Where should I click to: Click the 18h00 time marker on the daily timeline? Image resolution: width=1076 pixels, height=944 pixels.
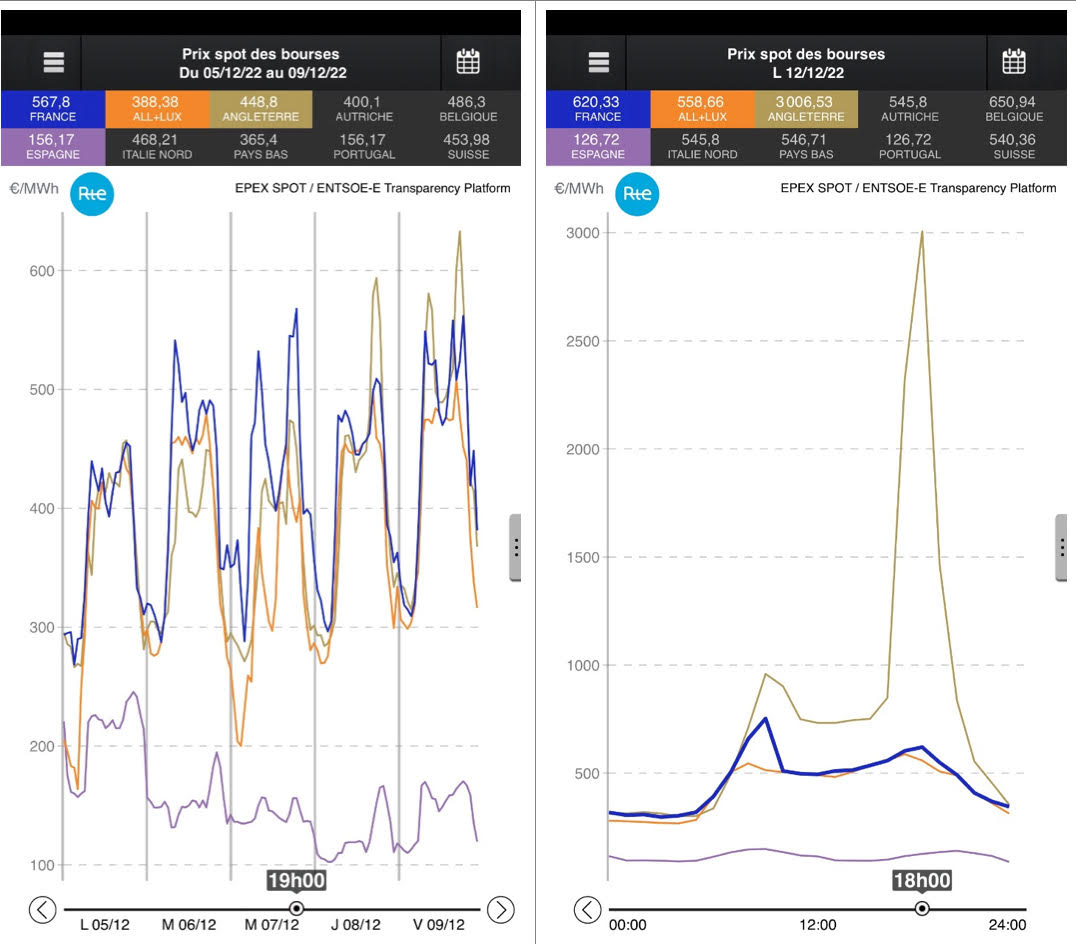coord(922,908)
